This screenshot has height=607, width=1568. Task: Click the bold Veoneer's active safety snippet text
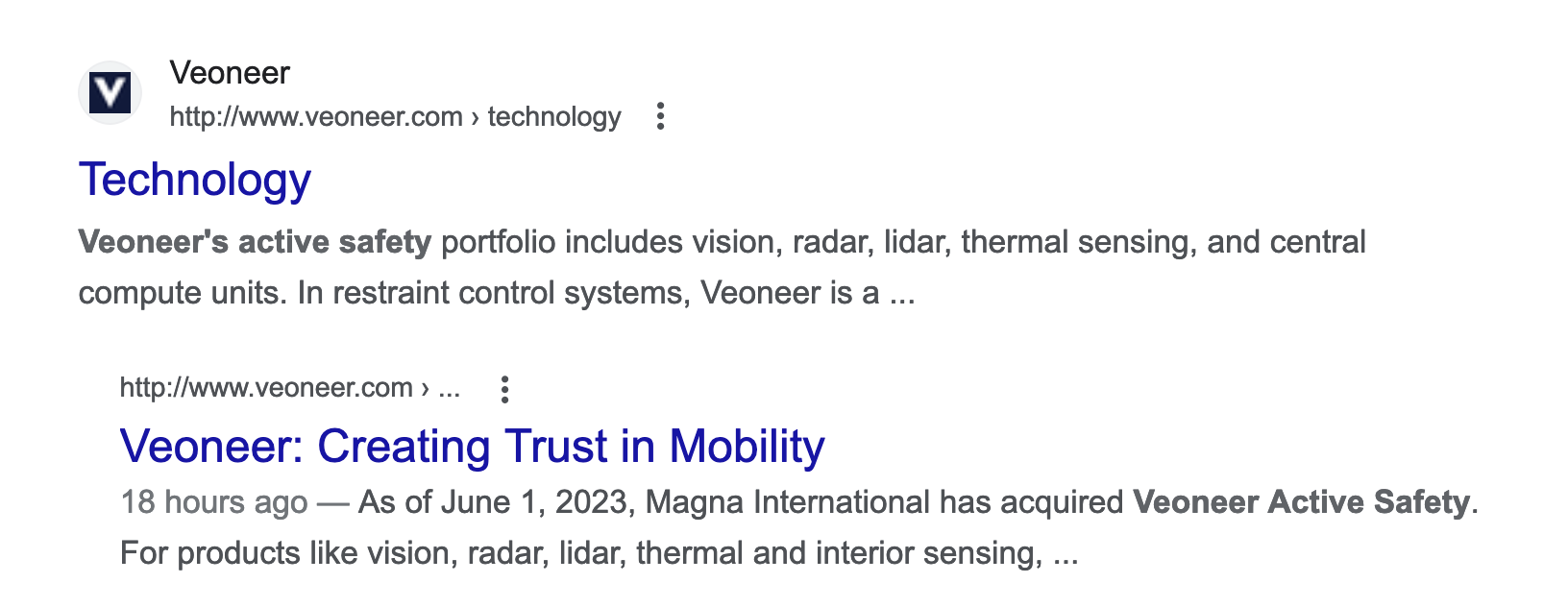coord(255,242)
